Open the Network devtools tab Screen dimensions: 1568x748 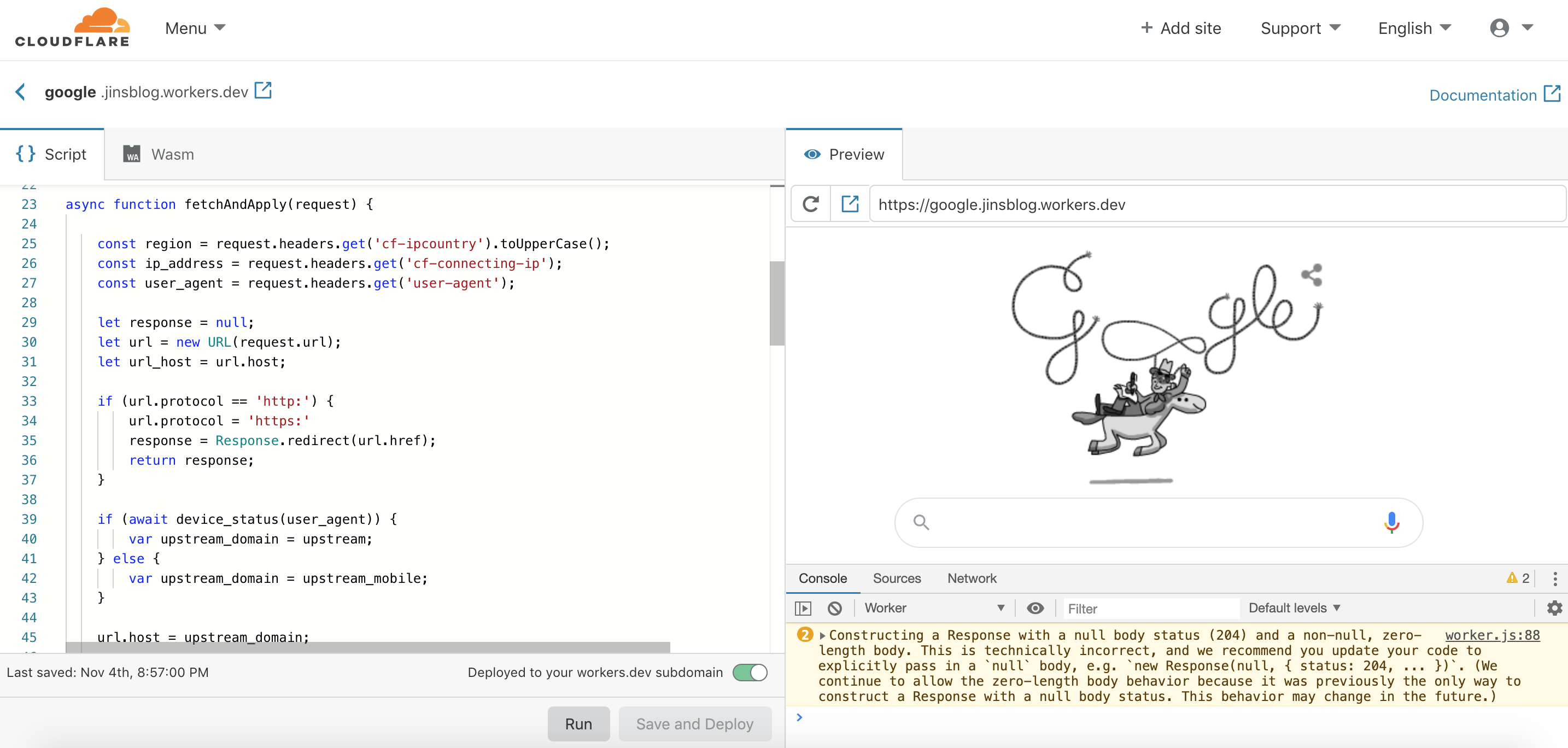(x=972, y=578)
